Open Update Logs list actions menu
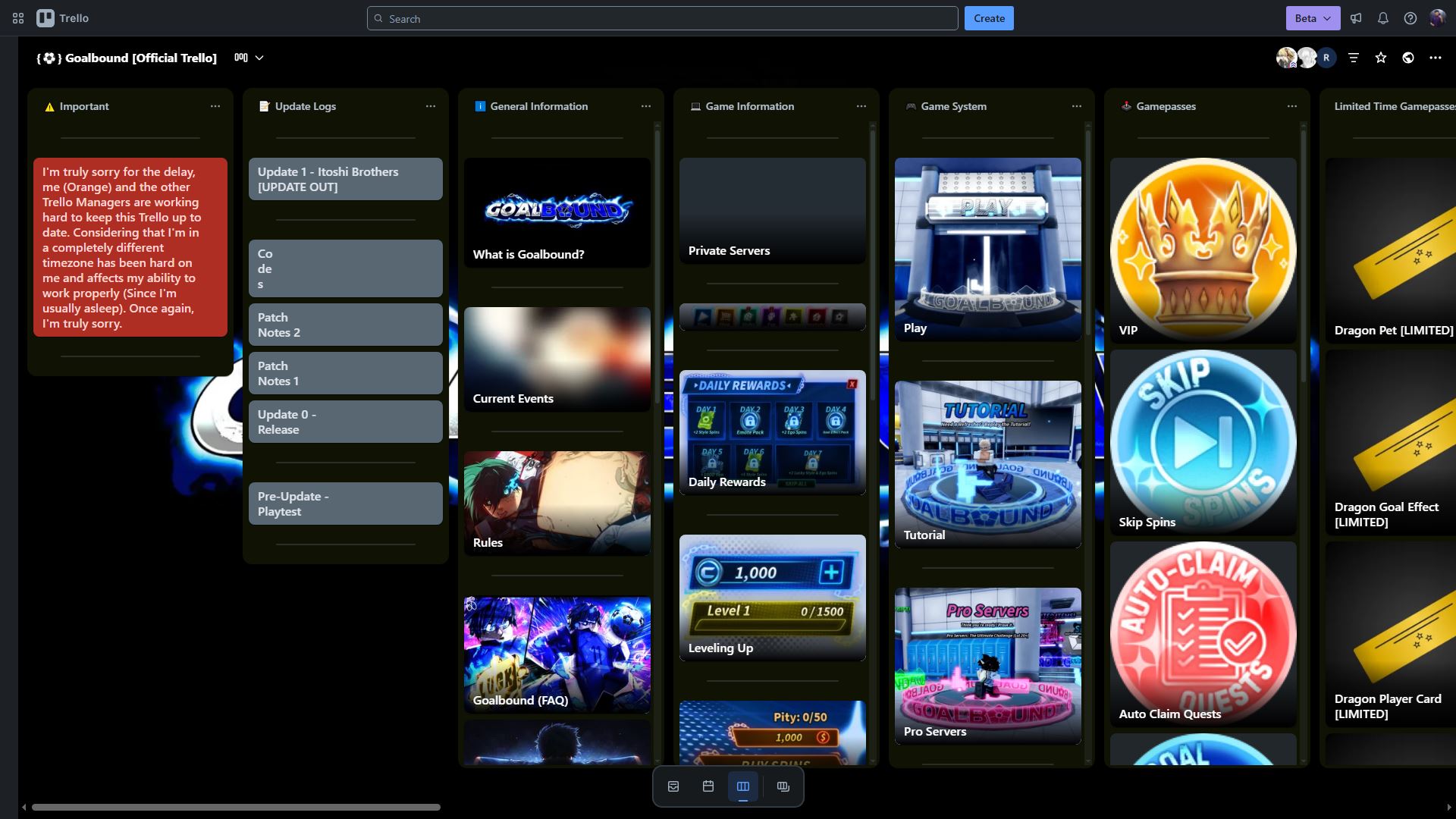Image resolution: width=1456 pixels, height=819 pixels. [x=431, y=106]
